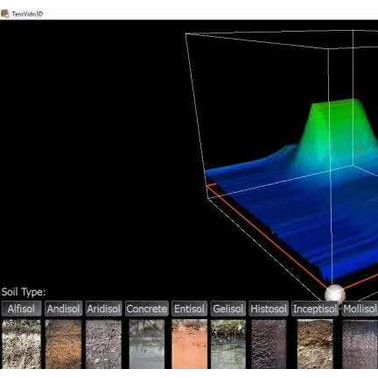The width and height of the screenshot is (378, 378).
Task: Click the Gelisol soil photo thumbnail
Action: pos(228,344)
